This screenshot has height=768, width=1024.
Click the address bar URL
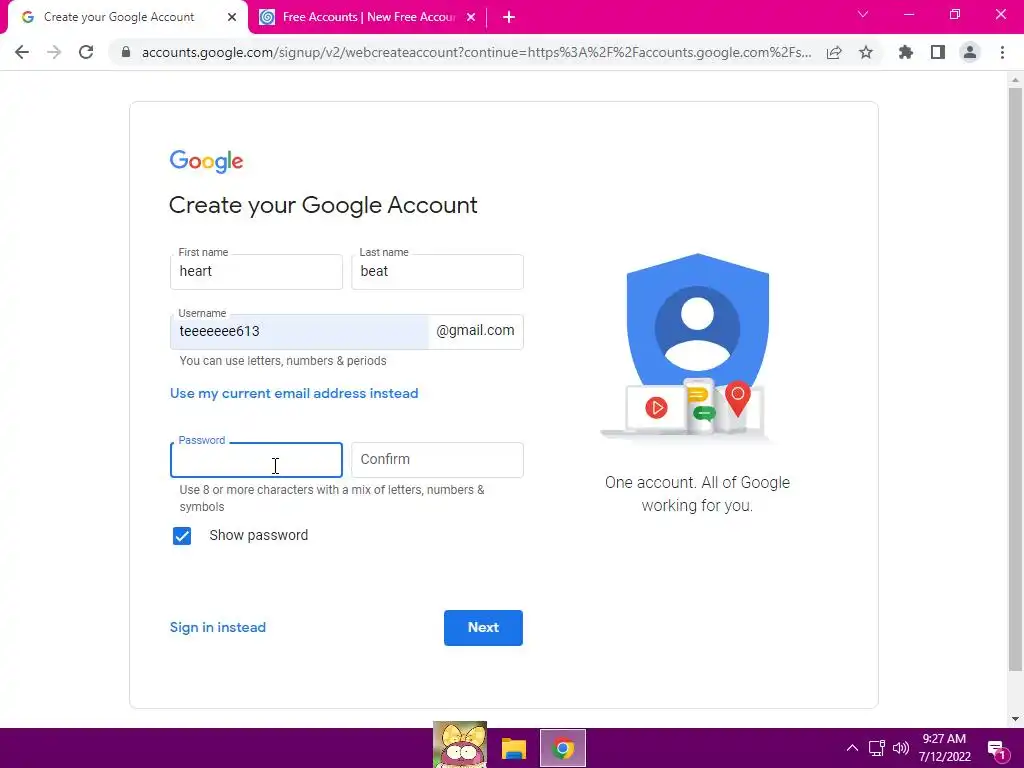[x=476, y=52]
